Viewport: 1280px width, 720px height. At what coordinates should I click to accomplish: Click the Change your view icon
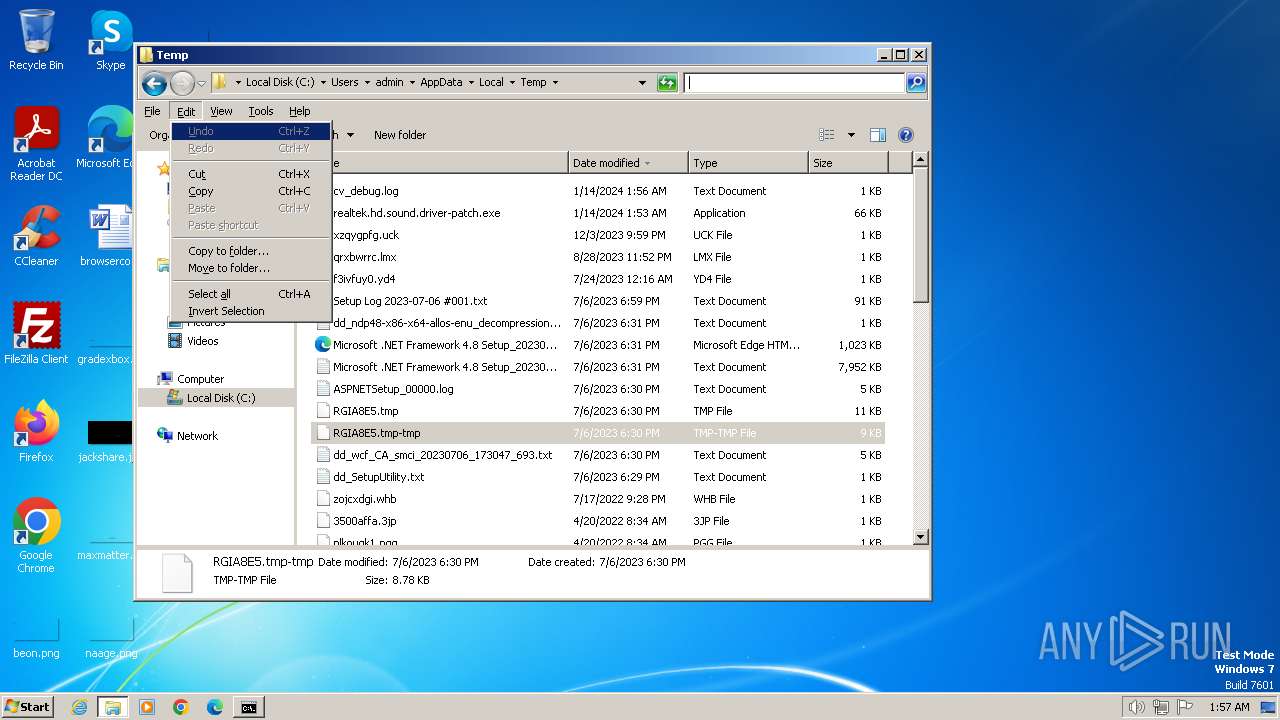pos(827,135)
